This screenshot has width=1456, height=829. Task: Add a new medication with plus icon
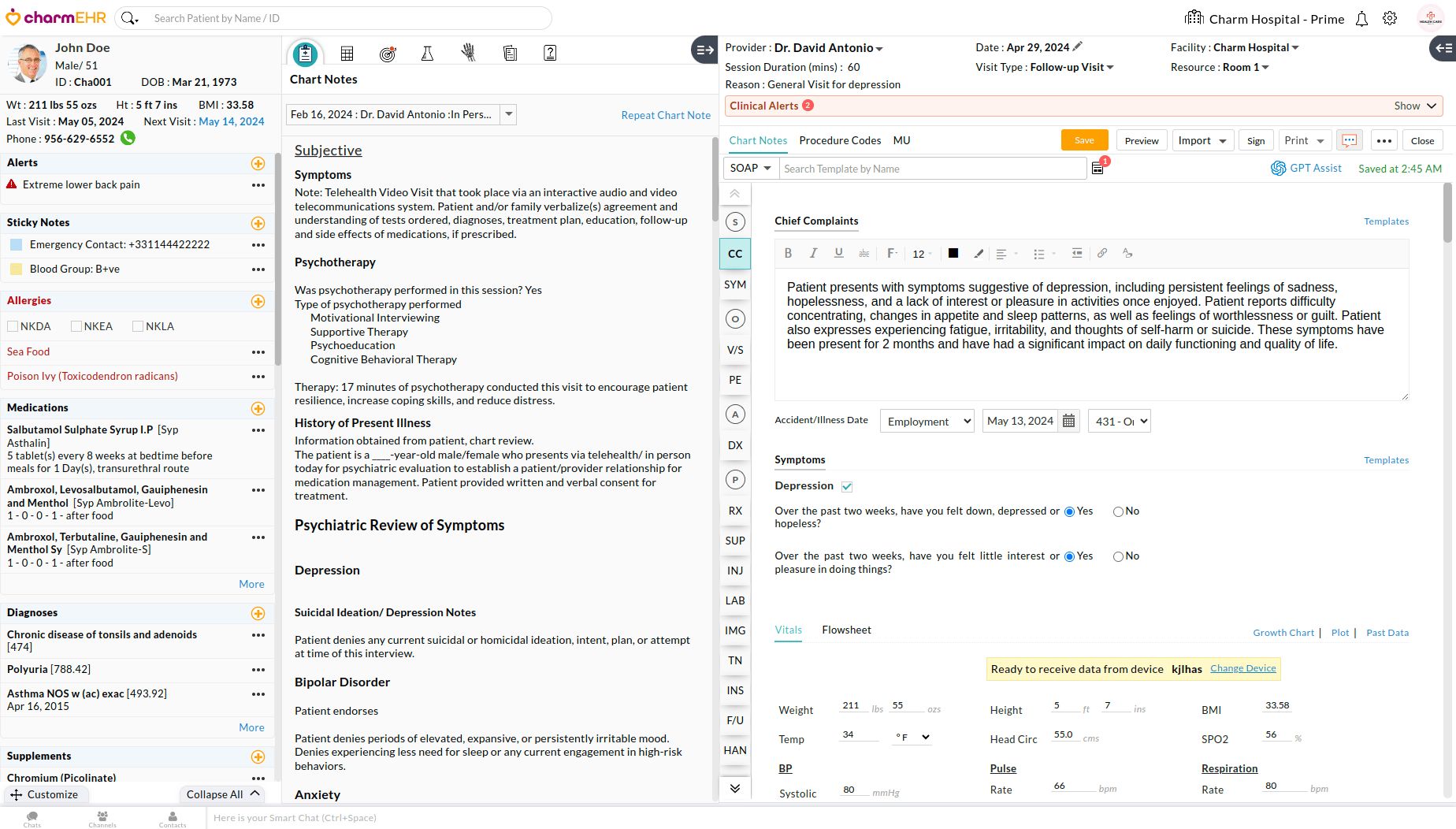[258, 408]
